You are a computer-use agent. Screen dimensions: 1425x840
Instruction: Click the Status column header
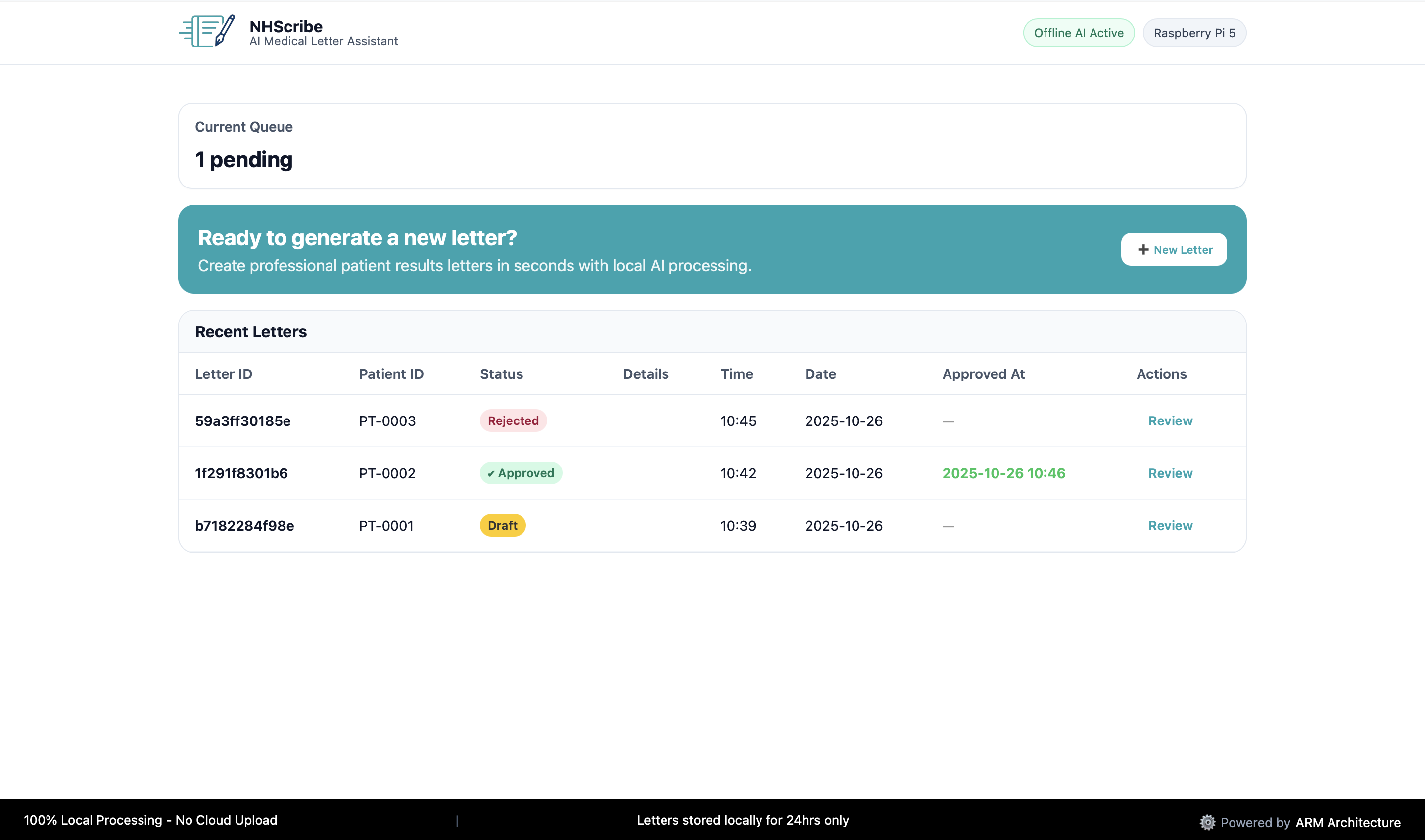coord(501,374)
